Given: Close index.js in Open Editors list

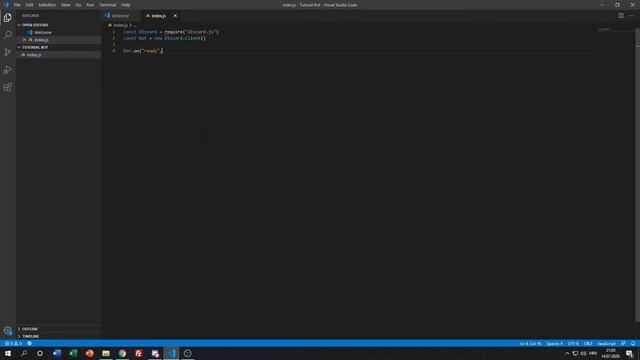Looking at the screenshot, I should click(24, 40).
